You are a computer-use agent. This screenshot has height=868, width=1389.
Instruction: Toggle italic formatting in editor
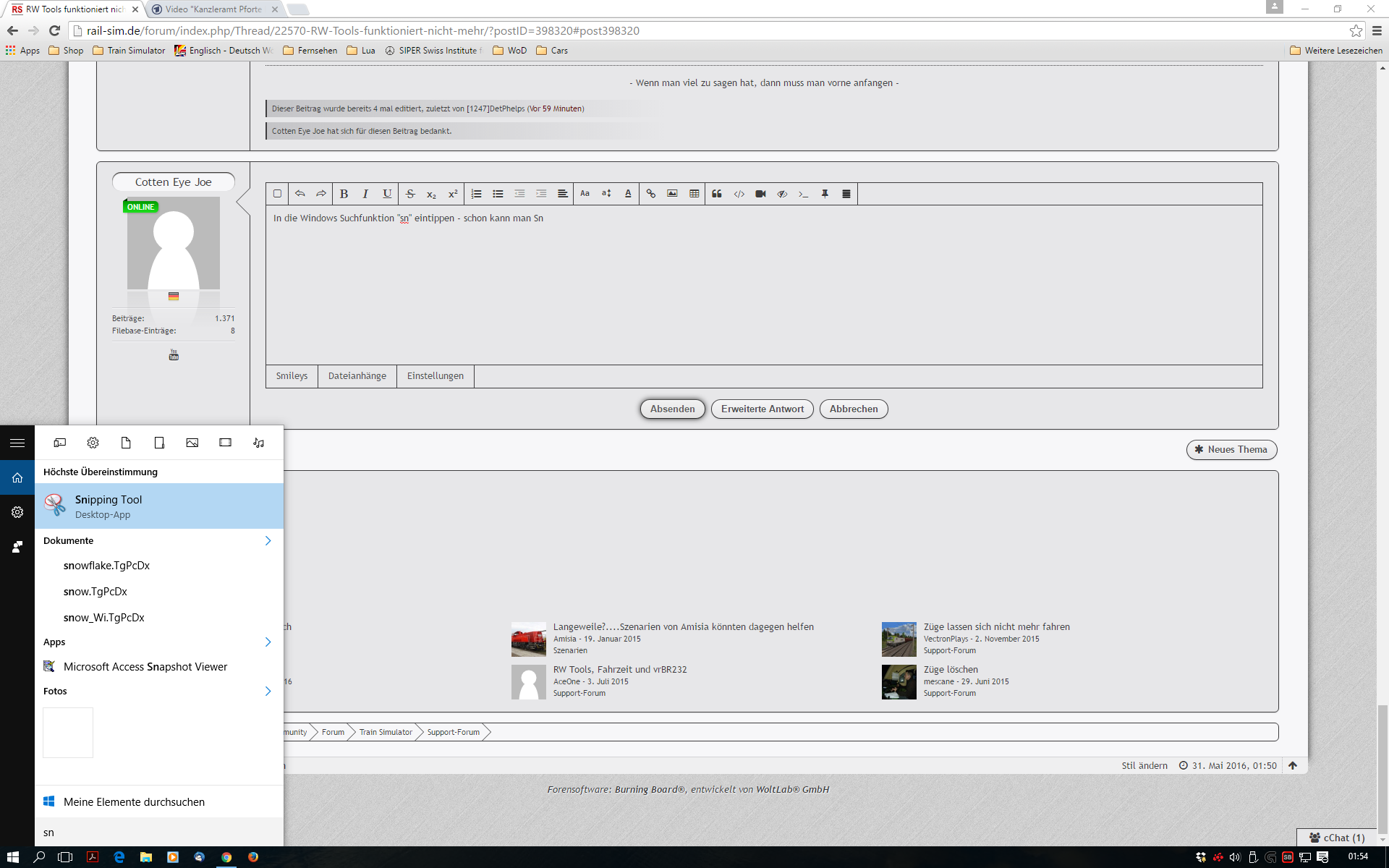pos(365,194)
